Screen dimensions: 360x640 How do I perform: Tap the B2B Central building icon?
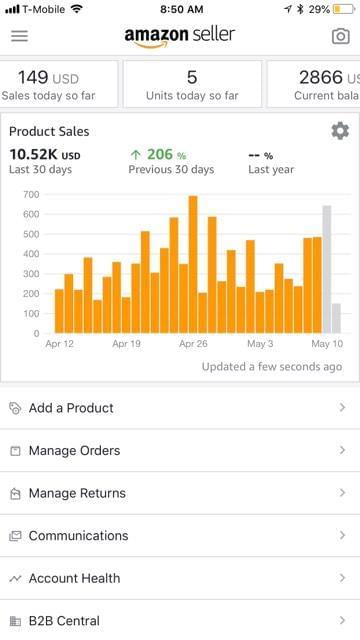(15, 621)
